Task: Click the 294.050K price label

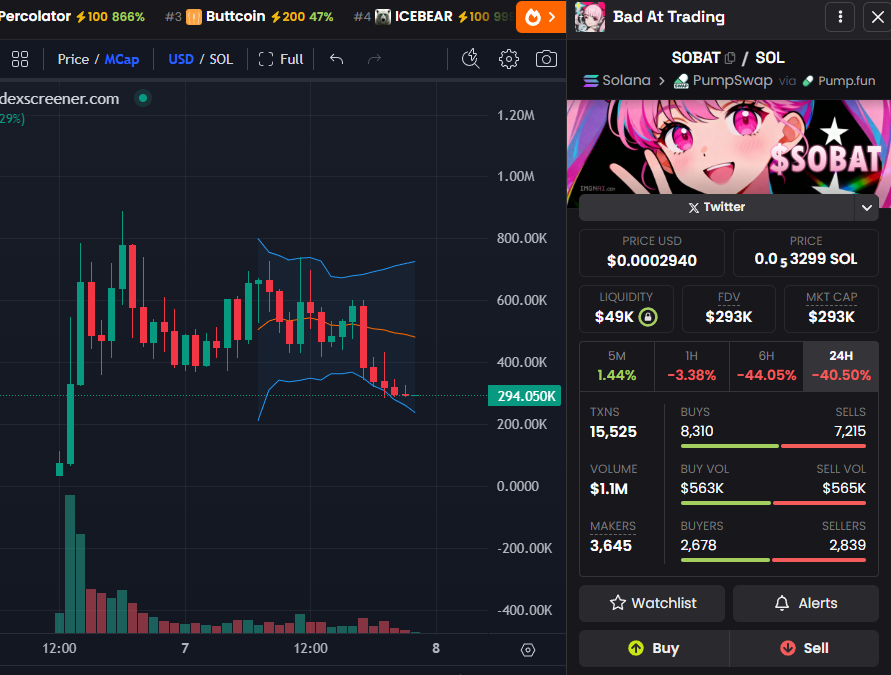Action: click(524, 396)
